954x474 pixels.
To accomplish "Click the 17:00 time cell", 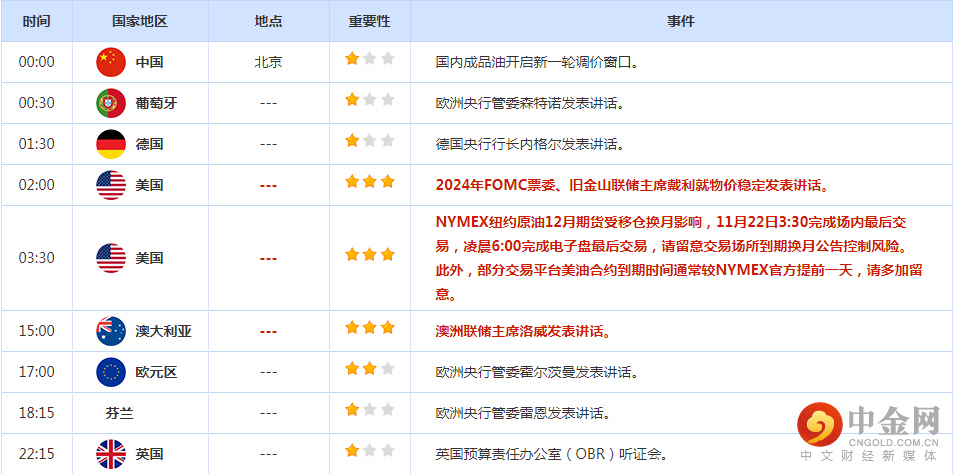I will pos(37,372).
